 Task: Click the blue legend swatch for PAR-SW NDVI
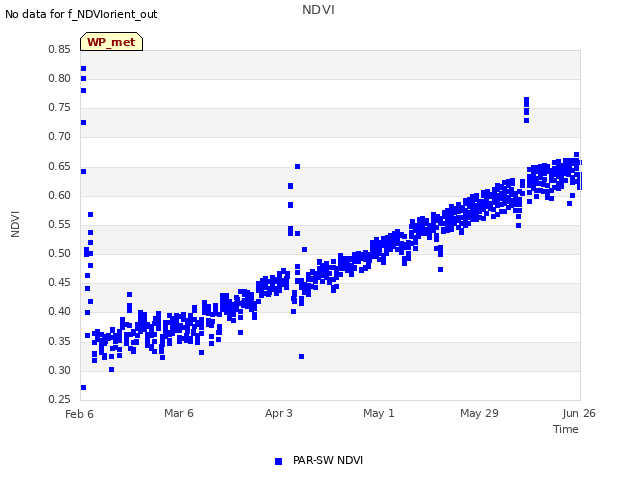pyautogui.click(x=278, y=461)
